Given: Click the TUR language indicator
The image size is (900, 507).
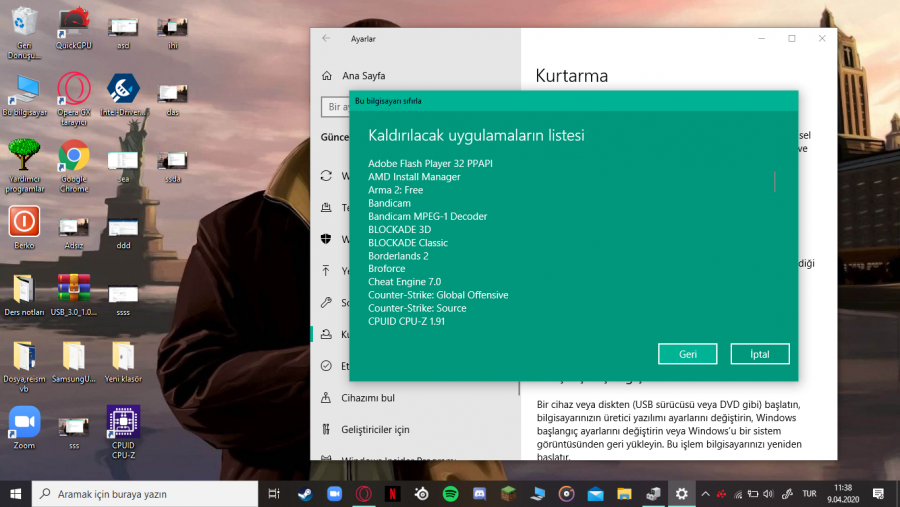Looking at the screenshot, I should point(809,494).
